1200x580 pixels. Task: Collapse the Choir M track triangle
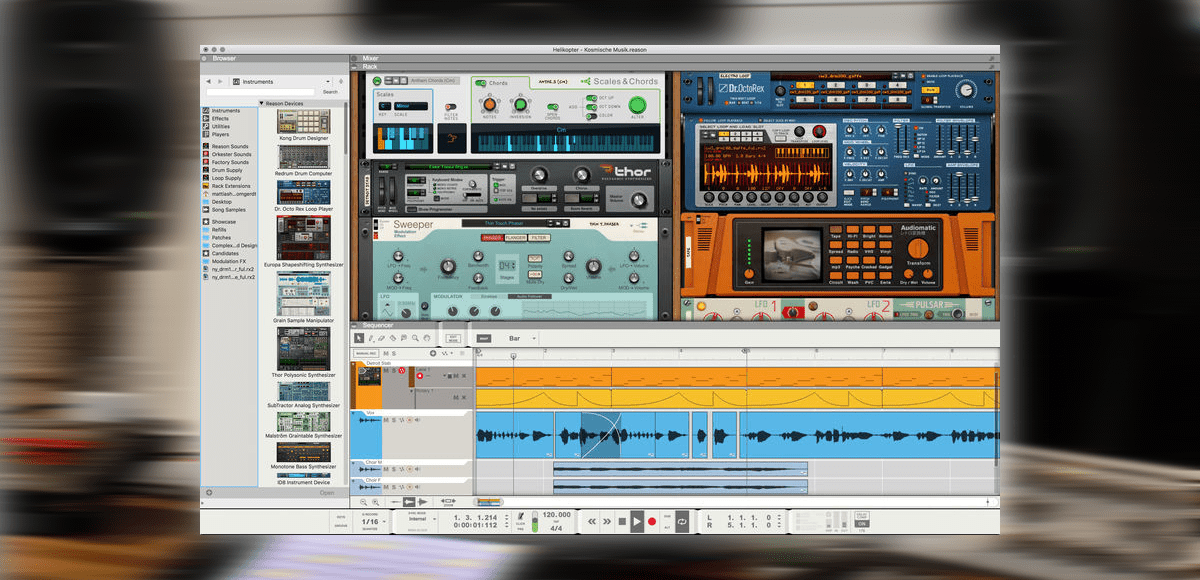tap(353, 462)
